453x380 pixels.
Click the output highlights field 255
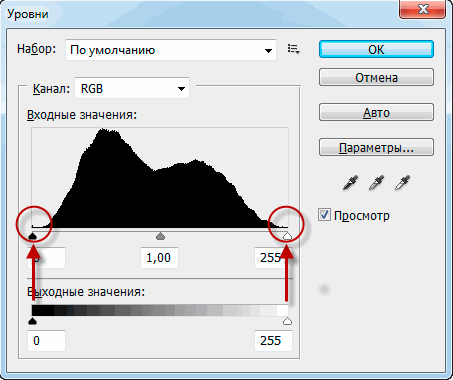pos(273,340)
